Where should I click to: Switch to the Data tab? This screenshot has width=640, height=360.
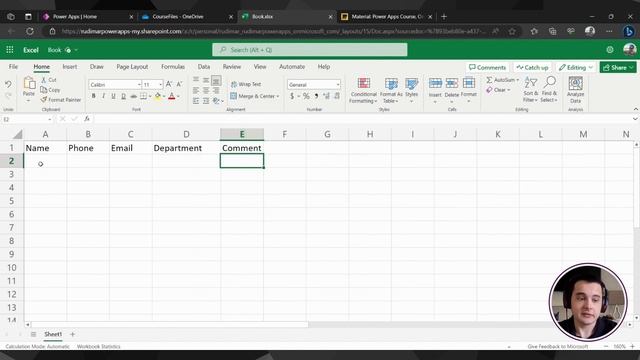tap(204, 67)
